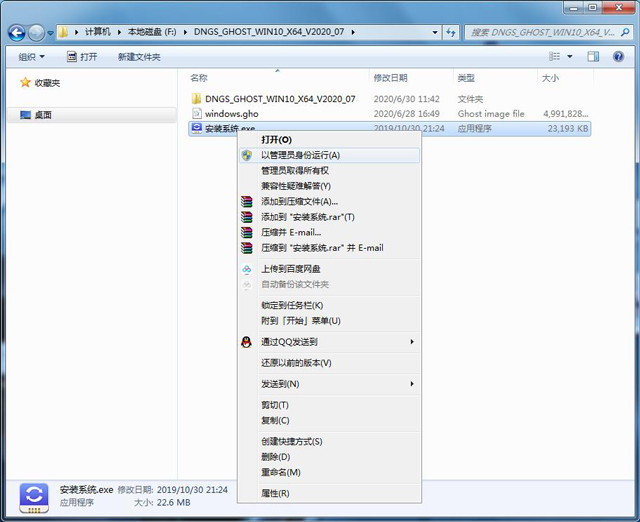
Task: Click the 安装系统.exe file icon in list
Action: coord(196,128)
